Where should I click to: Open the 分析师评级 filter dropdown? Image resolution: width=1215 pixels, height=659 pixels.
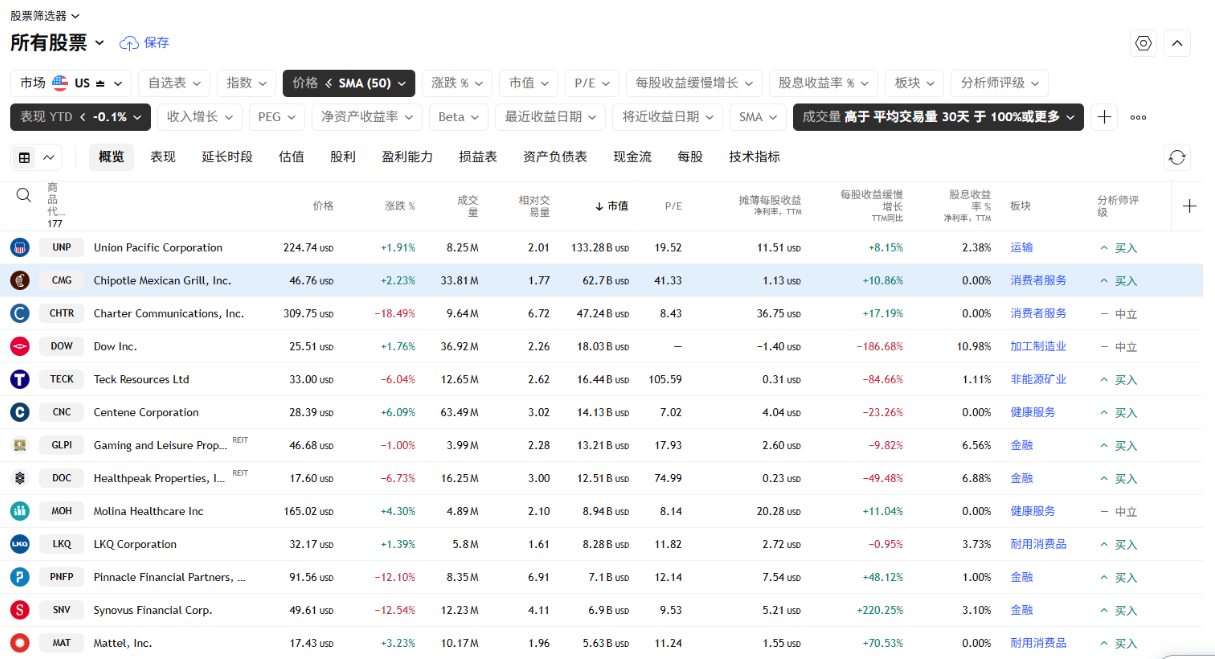pyautogui.click(x=1000, y=83)
